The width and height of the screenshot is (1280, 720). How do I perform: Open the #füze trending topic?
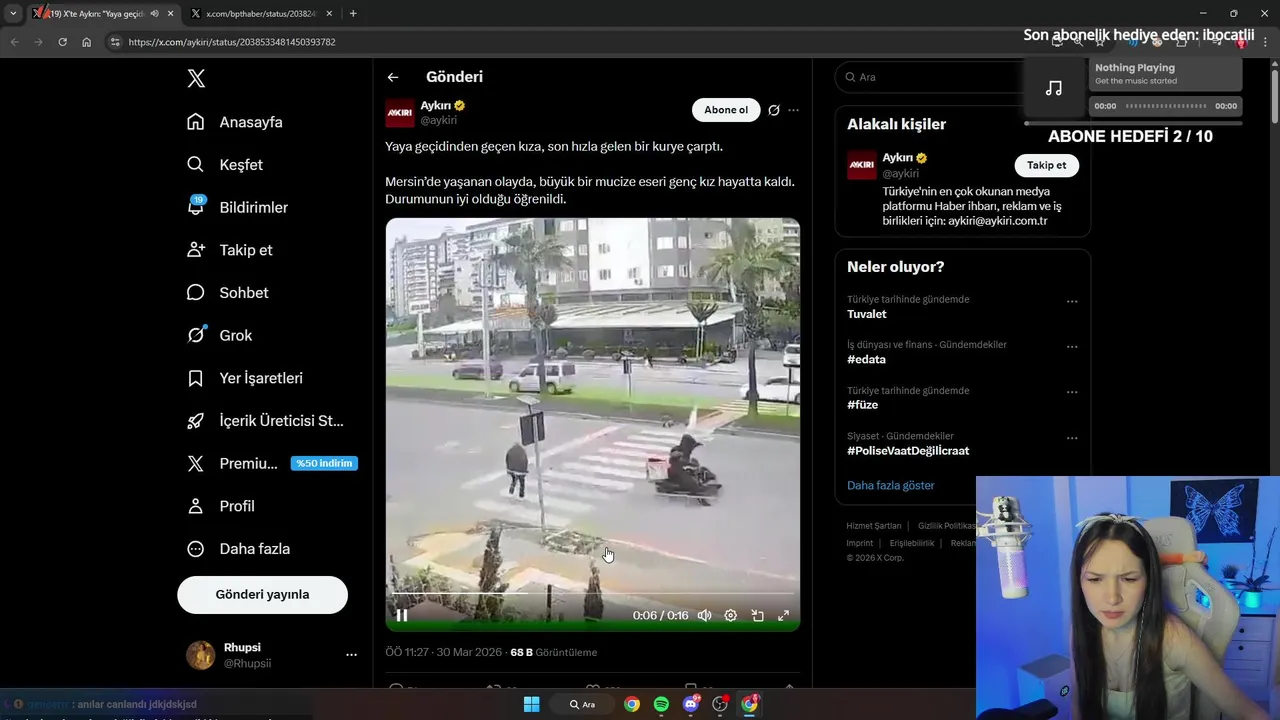pos(862,405)
